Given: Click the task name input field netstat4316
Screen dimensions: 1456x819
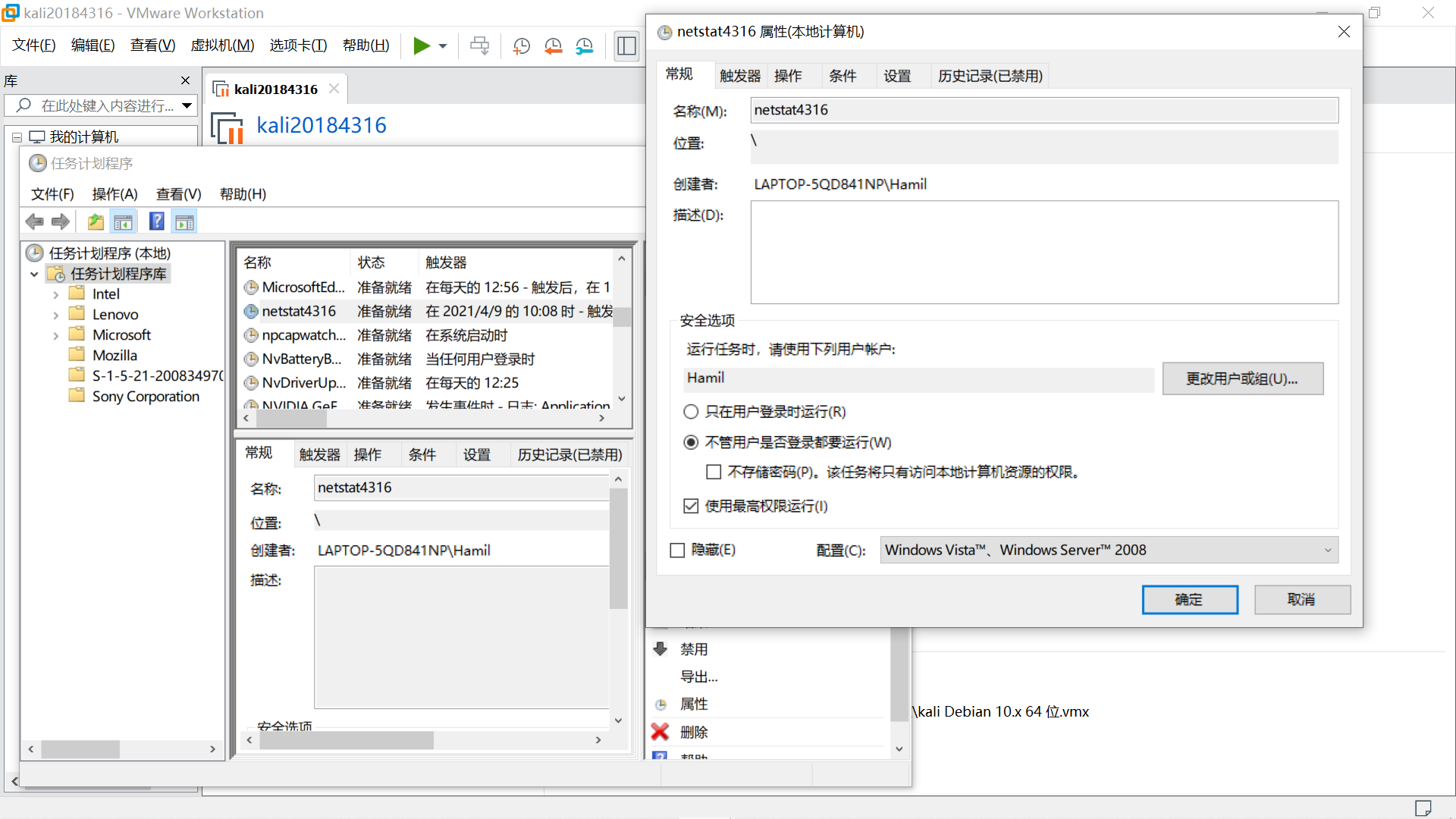Looking at the screenshot, I should 1043,110.
